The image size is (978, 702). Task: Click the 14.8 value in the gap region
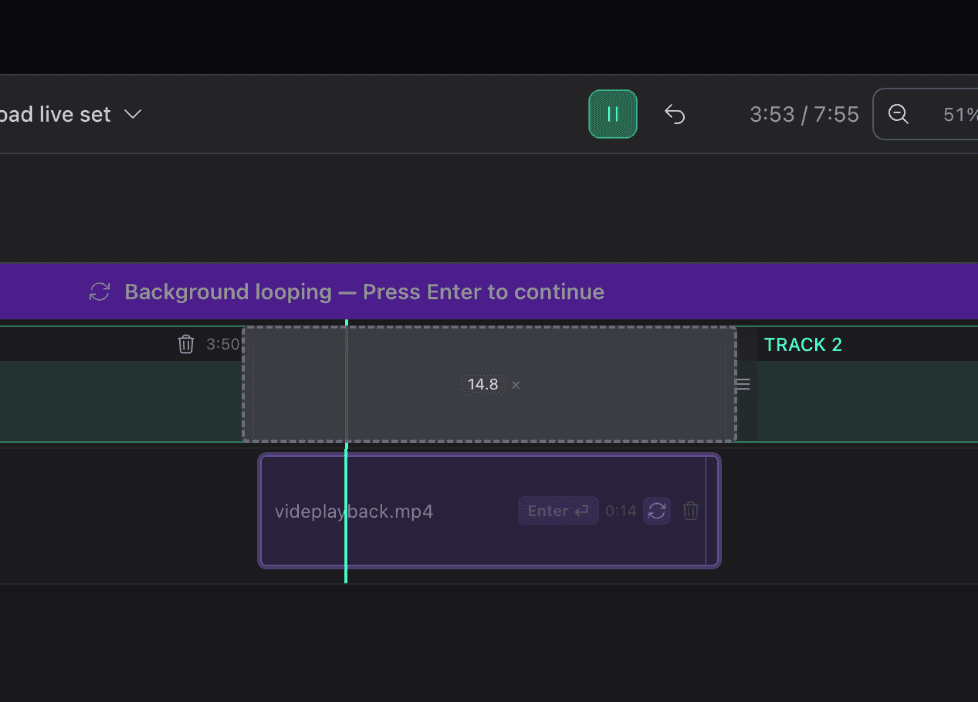(483, 385)
